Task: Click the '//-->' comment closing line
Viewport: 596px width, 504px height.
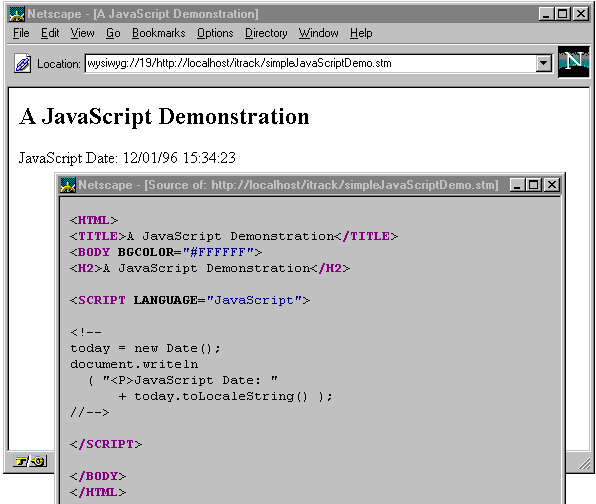Action: click(x=90, y=412)
